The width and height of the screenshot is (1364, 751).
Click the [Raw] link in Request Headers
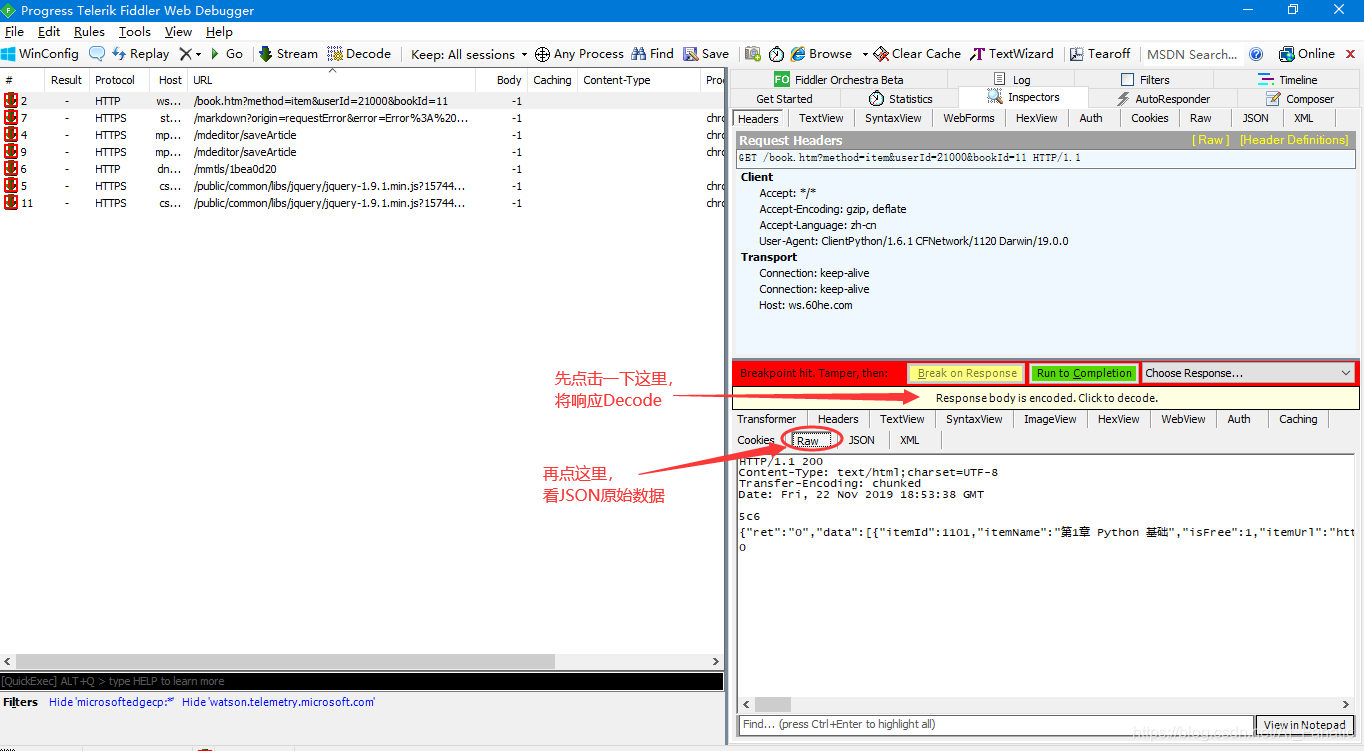tap(1211, 140)
